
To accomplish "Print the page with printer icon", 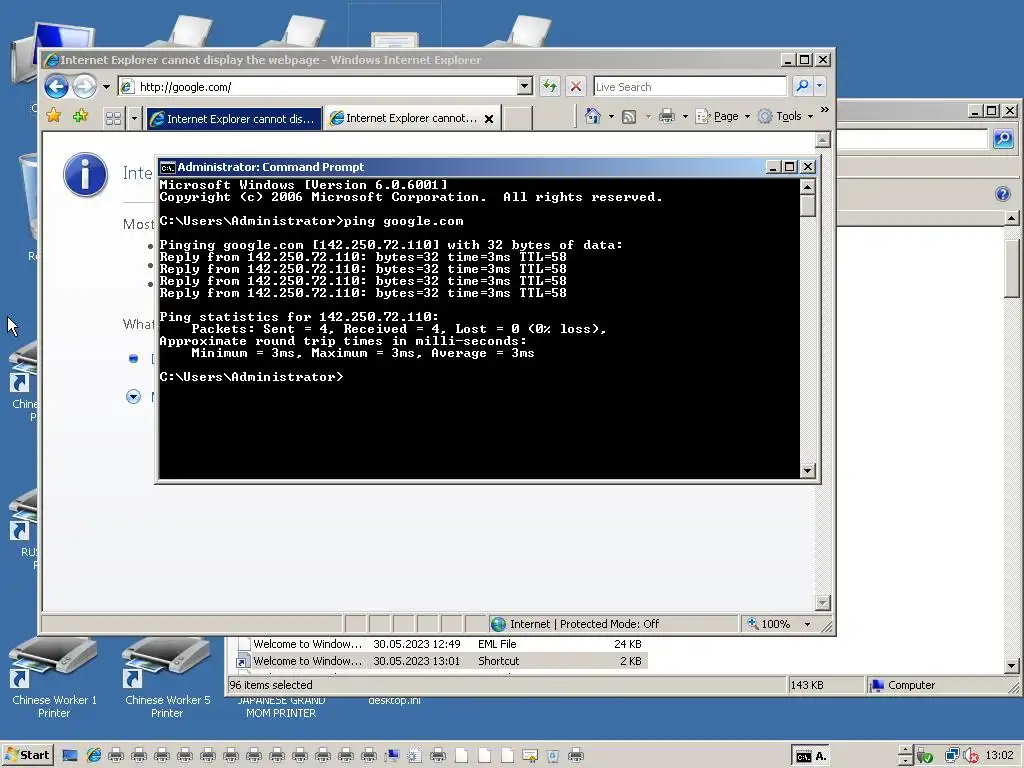I will point(667,117).
